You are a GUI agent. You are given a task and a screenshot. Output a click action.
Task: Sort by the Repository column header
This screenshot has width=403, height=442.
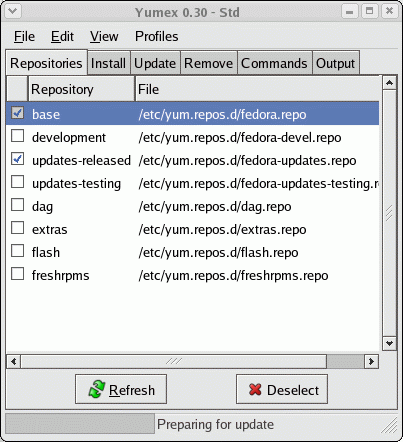pos(81,89)
